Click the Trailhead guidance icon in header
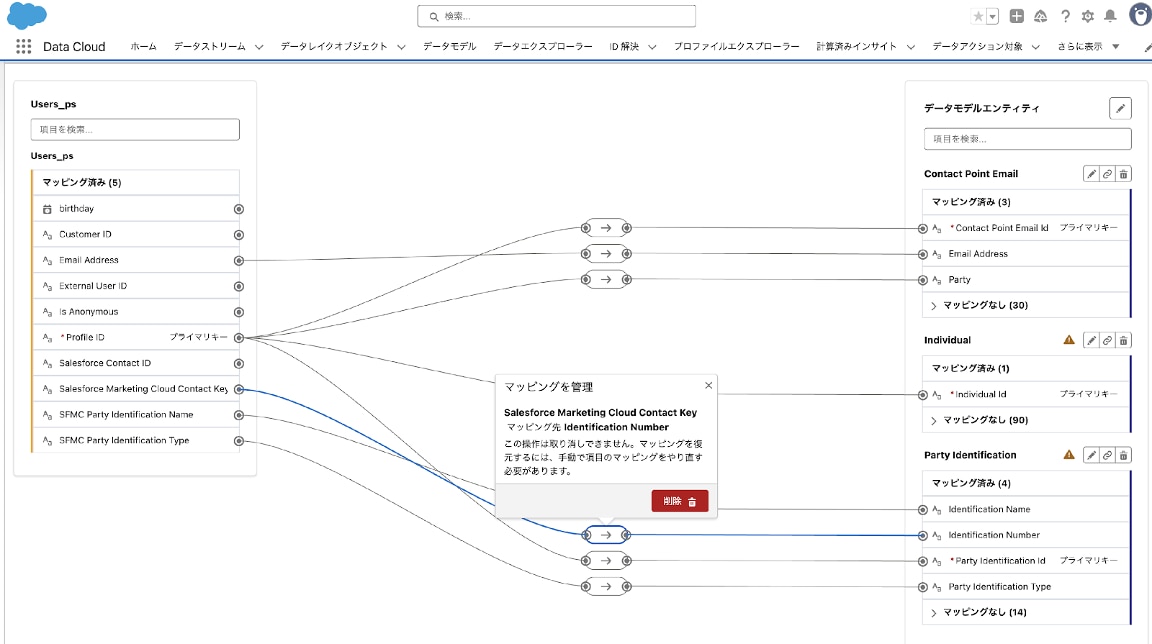 (1041, 16)
